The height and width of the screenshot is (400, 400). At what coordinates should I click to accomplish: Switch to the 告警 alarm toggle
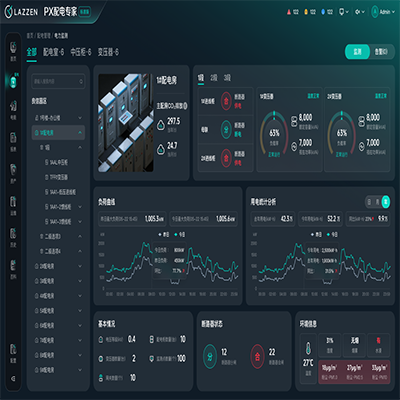[381, 52]
